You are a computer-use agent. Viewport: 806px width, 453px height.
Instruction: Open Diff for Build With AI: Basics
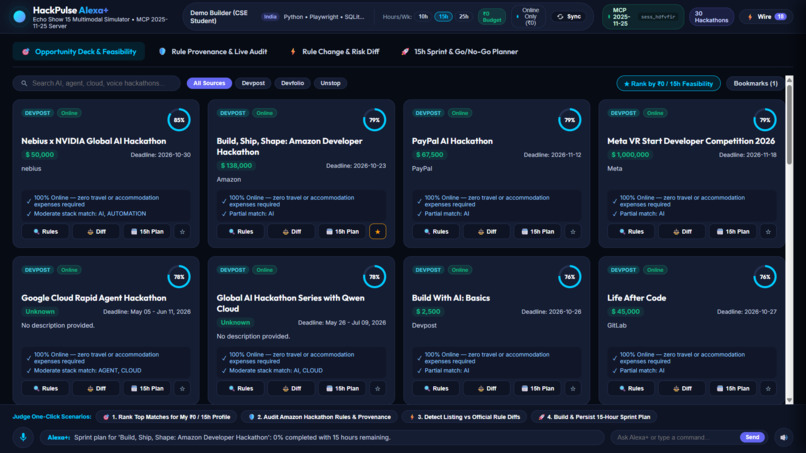pos(486,388)
